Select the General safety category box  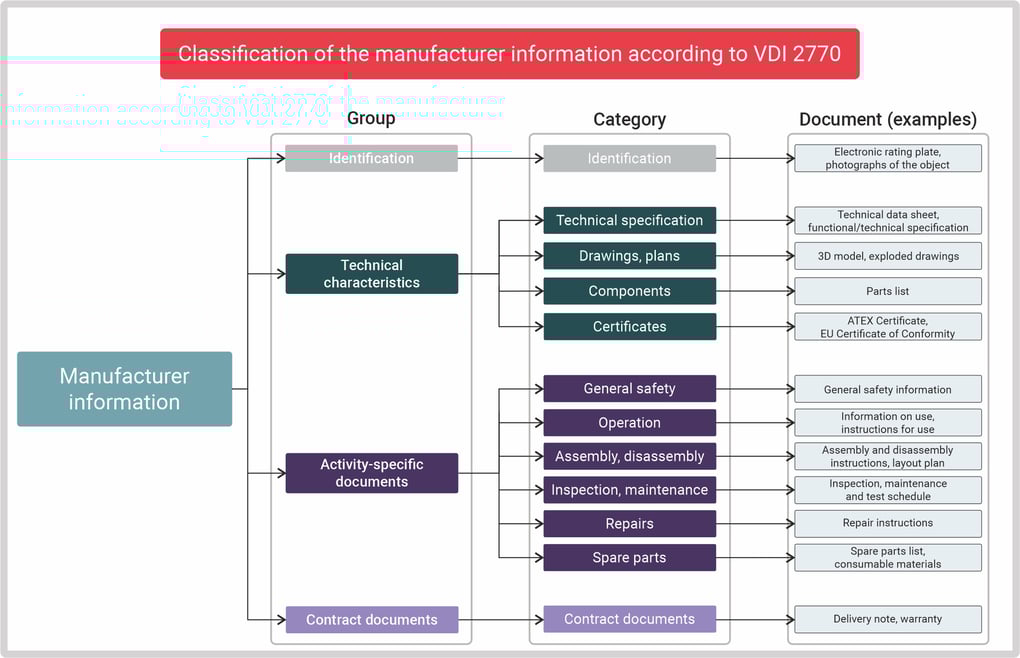(630, 388)
